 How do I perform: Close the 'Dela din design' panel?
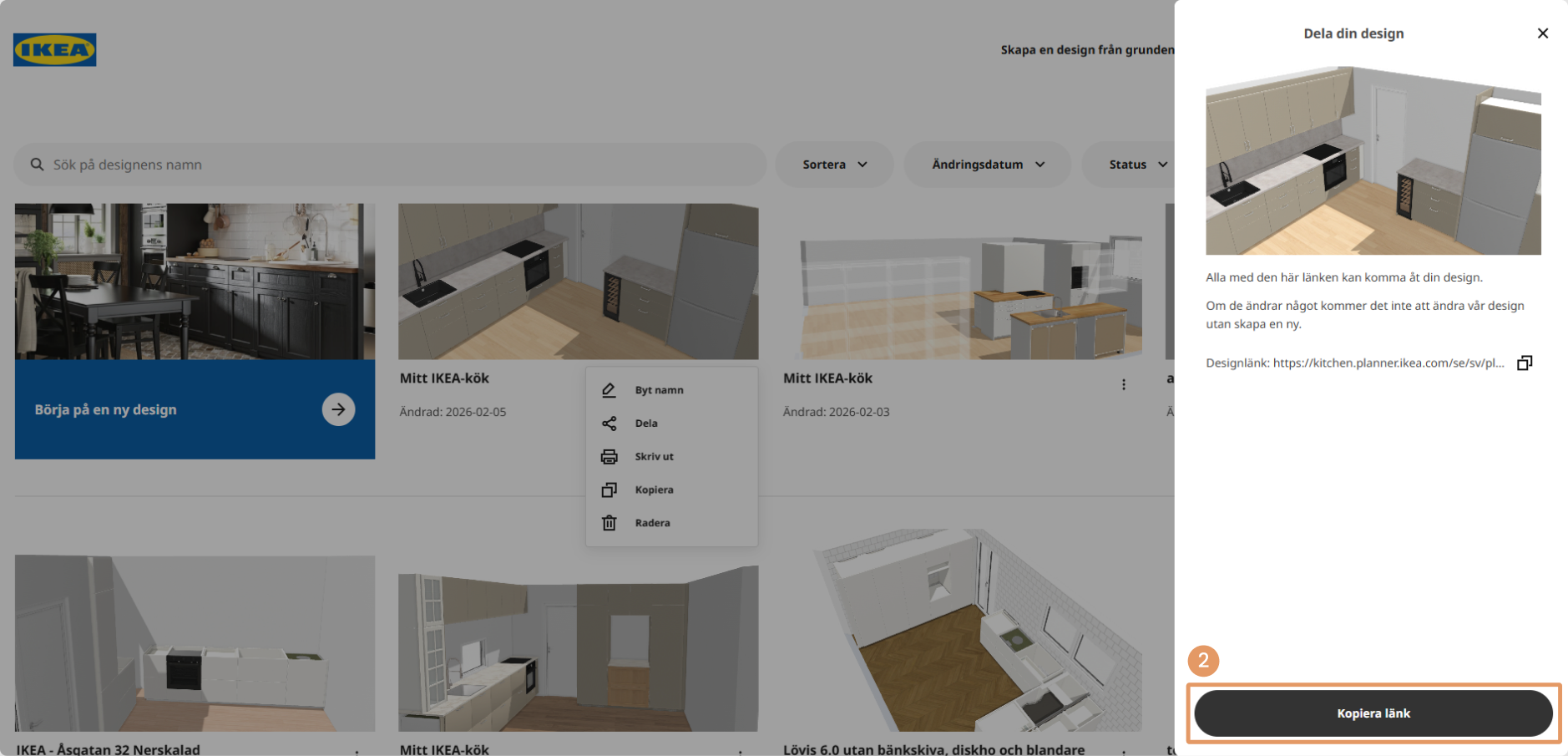pos(1542,33)
